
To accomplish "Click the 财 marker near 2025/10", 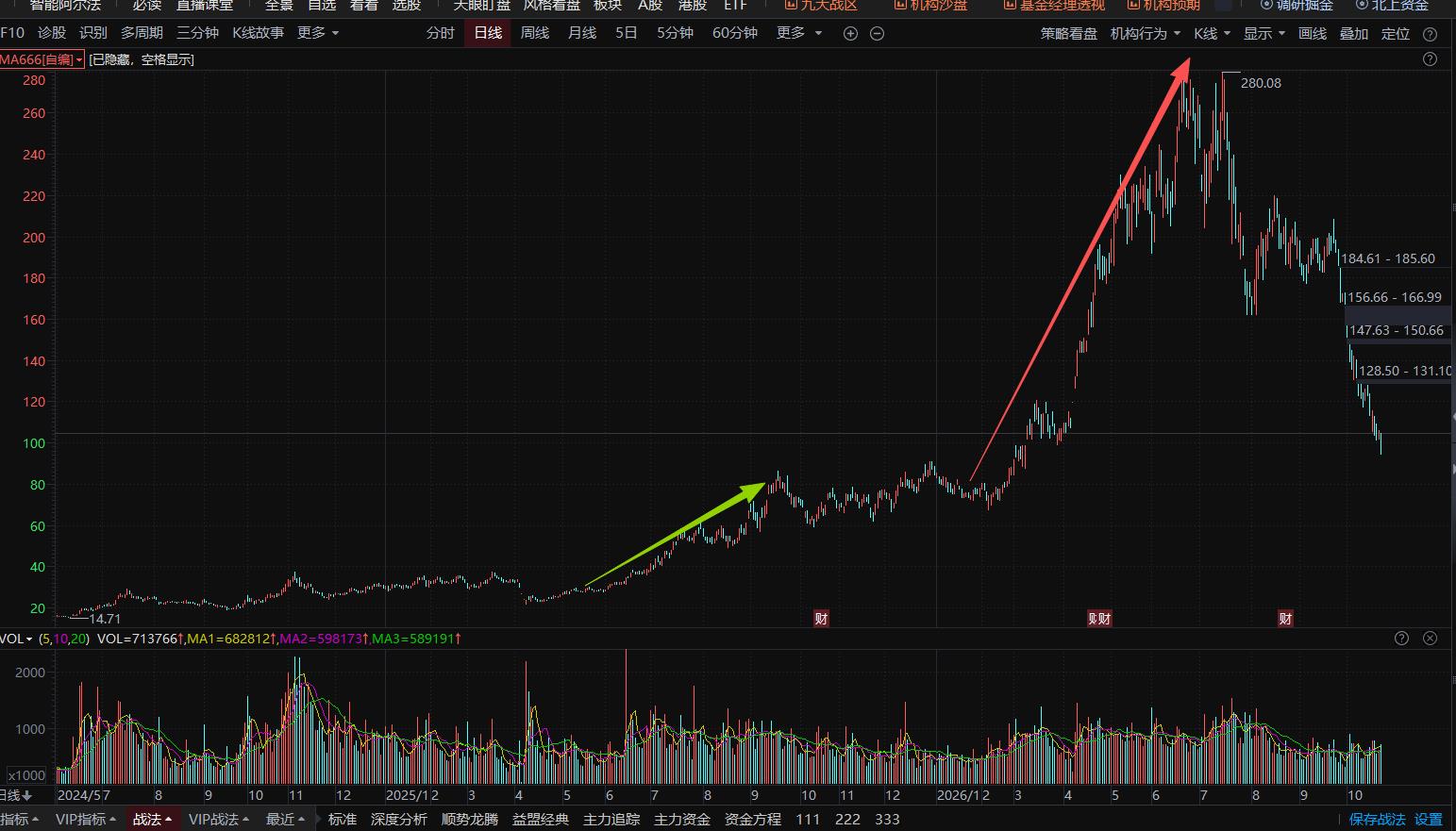I will (x=821, y=619).
